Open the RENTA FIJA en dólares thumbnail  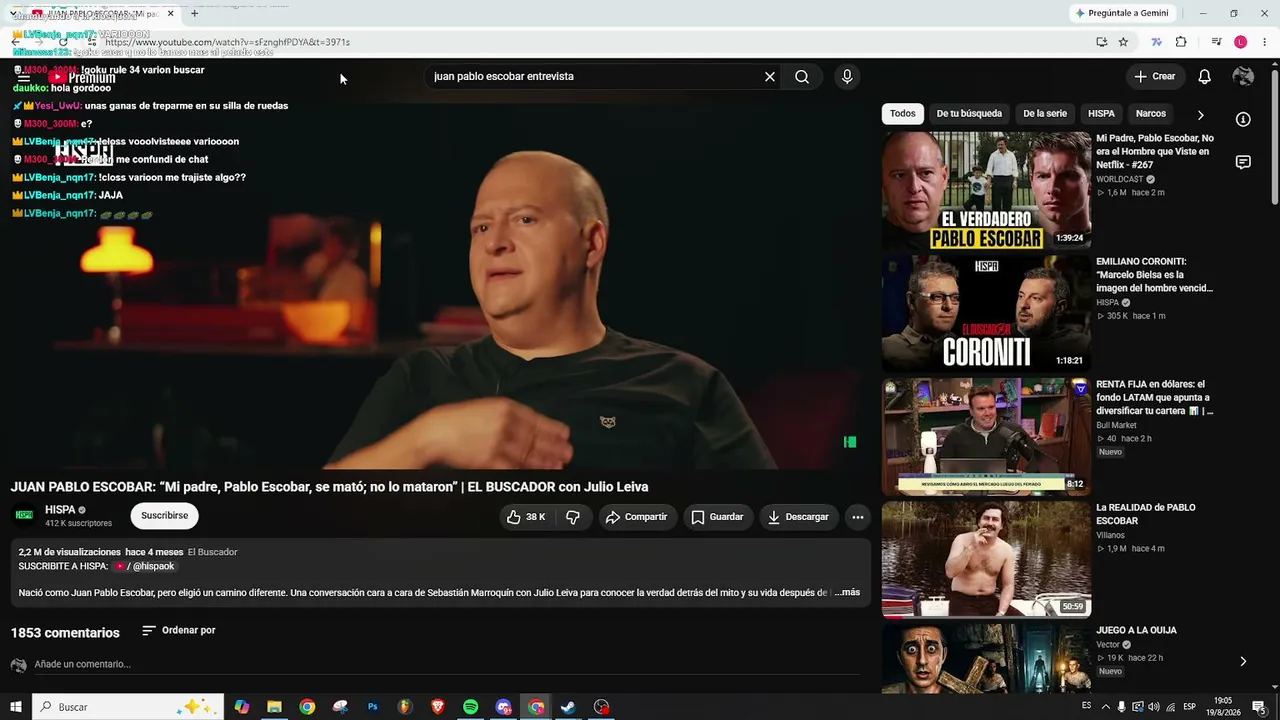[986, 437]
